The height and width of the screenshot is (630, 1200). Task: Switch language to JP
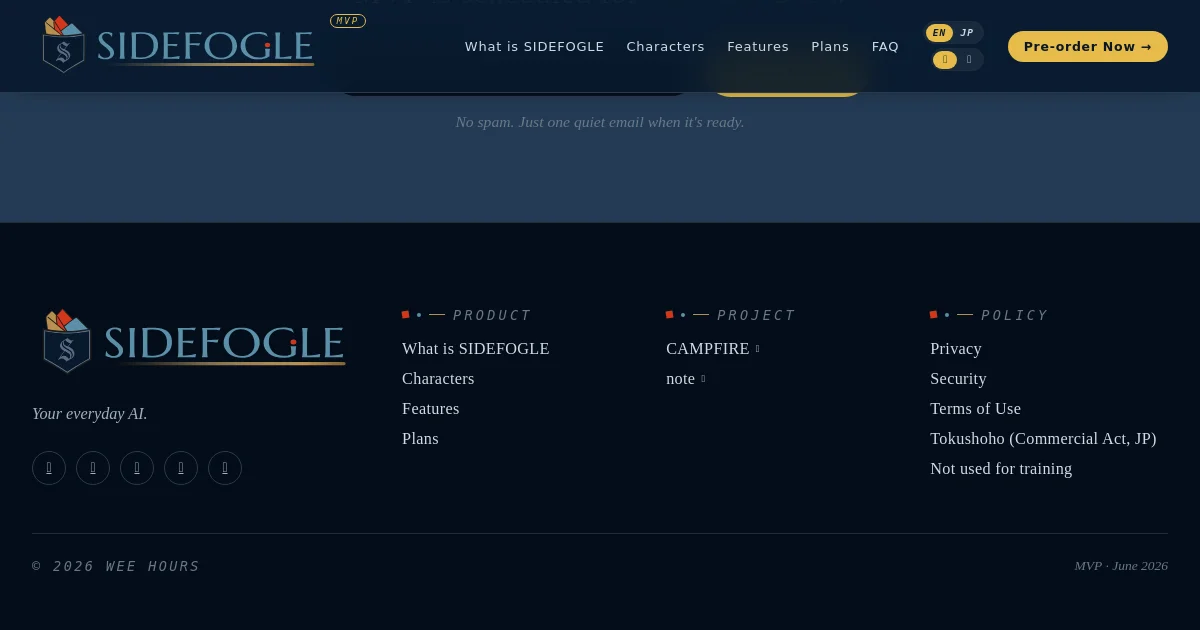pyautogui.click(x=967, y=33)
